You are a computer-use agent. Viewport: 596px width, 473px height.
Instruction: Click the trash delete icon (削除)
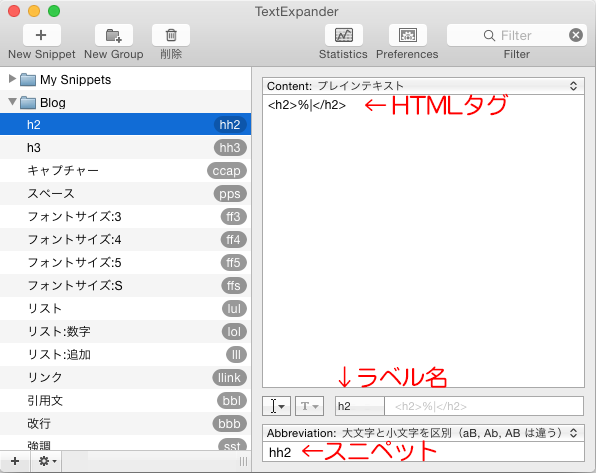pyautogui.click(x=171, y=35)
